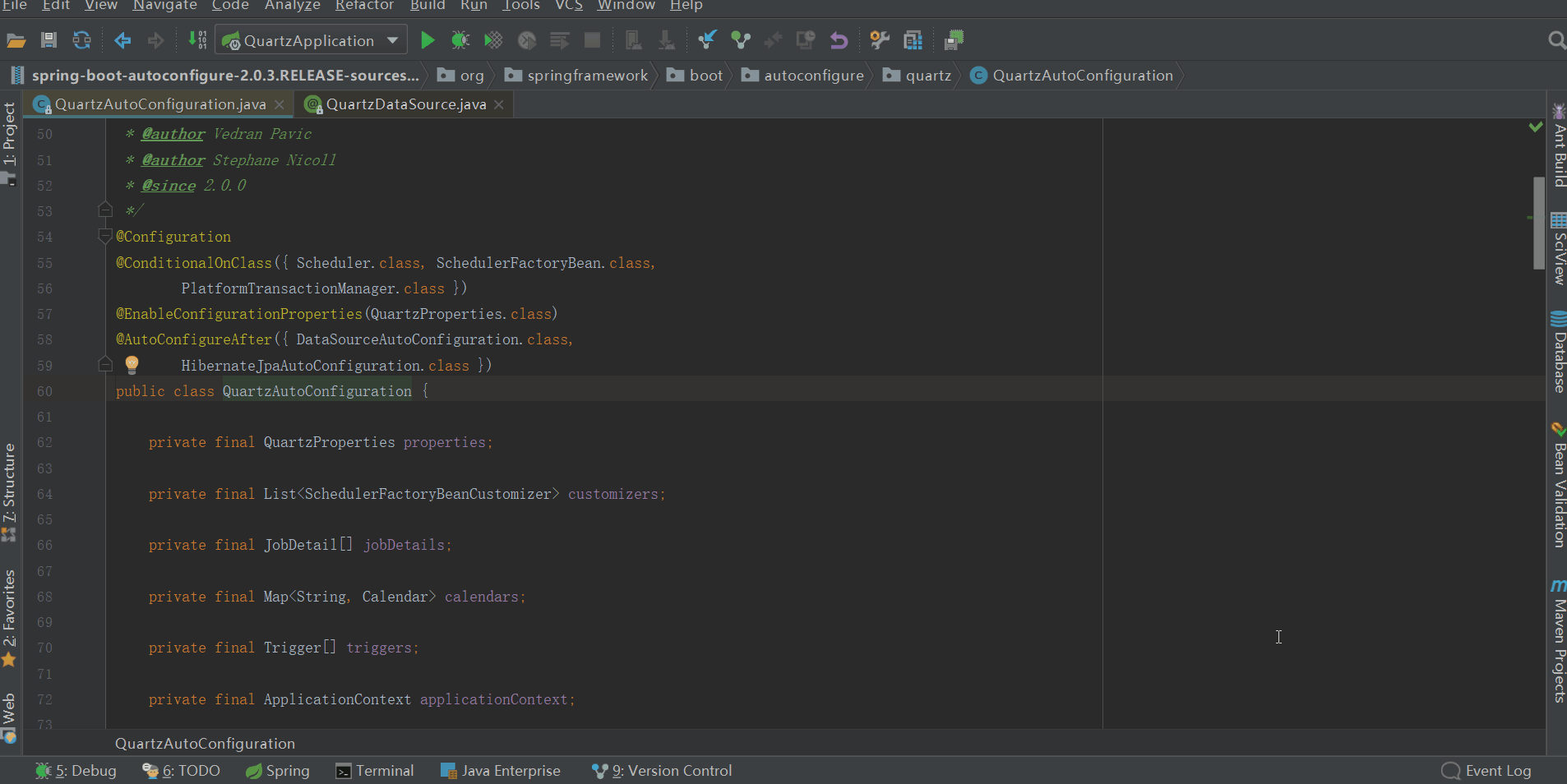Toggle the Web tool window
This screenshot has width=1567, height=784.
coord(10,717)
